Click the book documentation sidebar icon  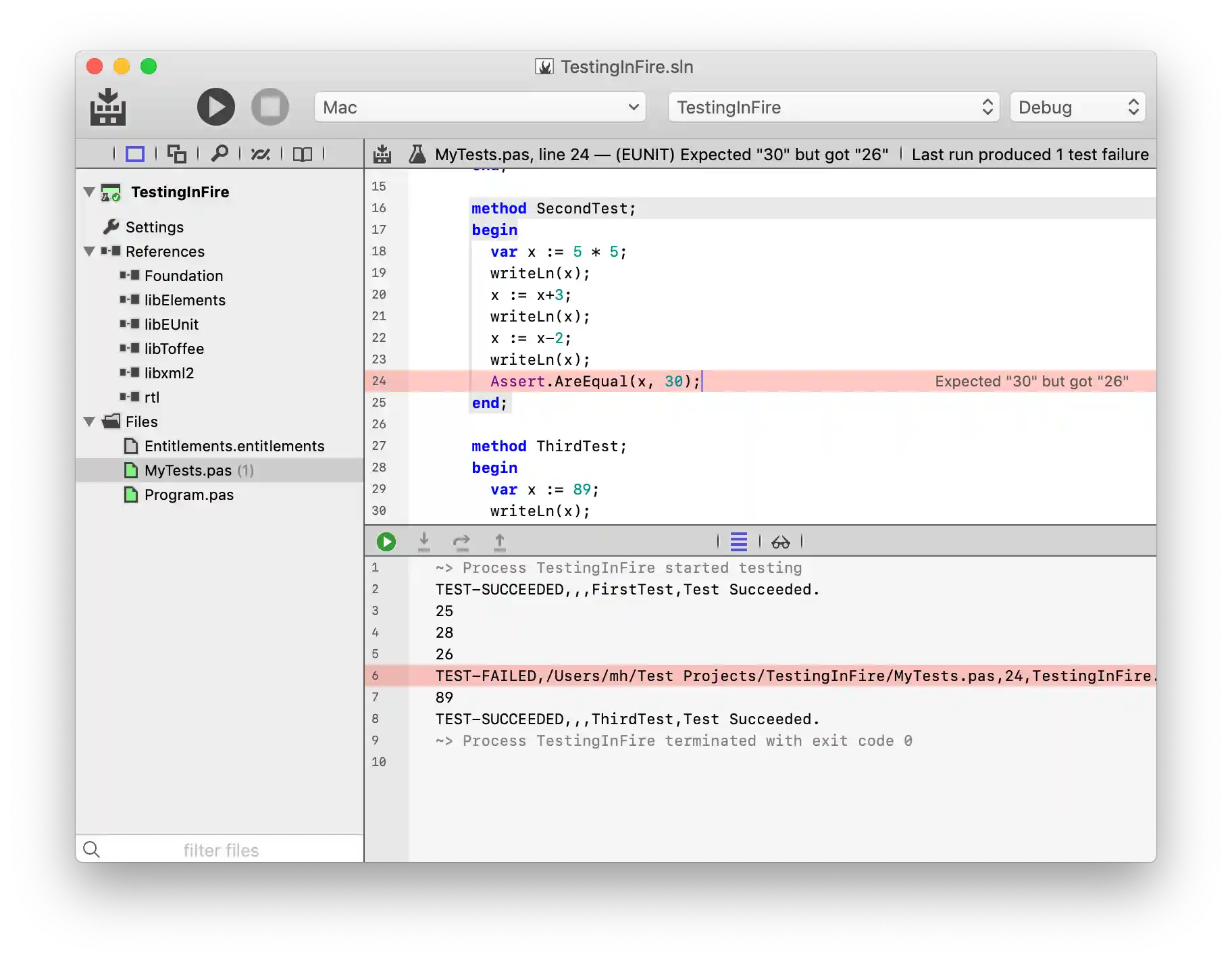(302, 154)
